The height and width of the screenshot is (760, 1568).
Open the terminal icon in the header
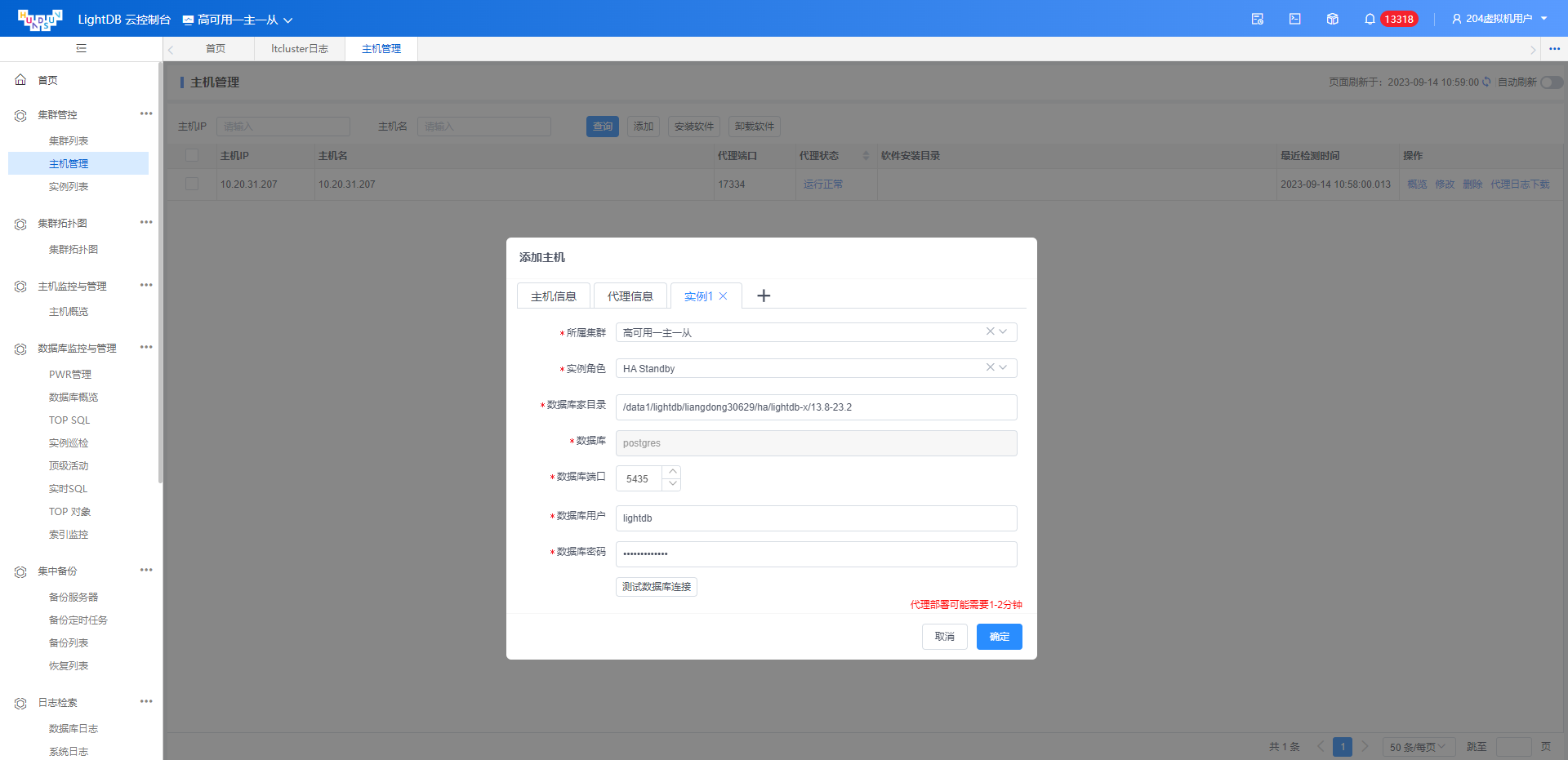coord(1295,19)
